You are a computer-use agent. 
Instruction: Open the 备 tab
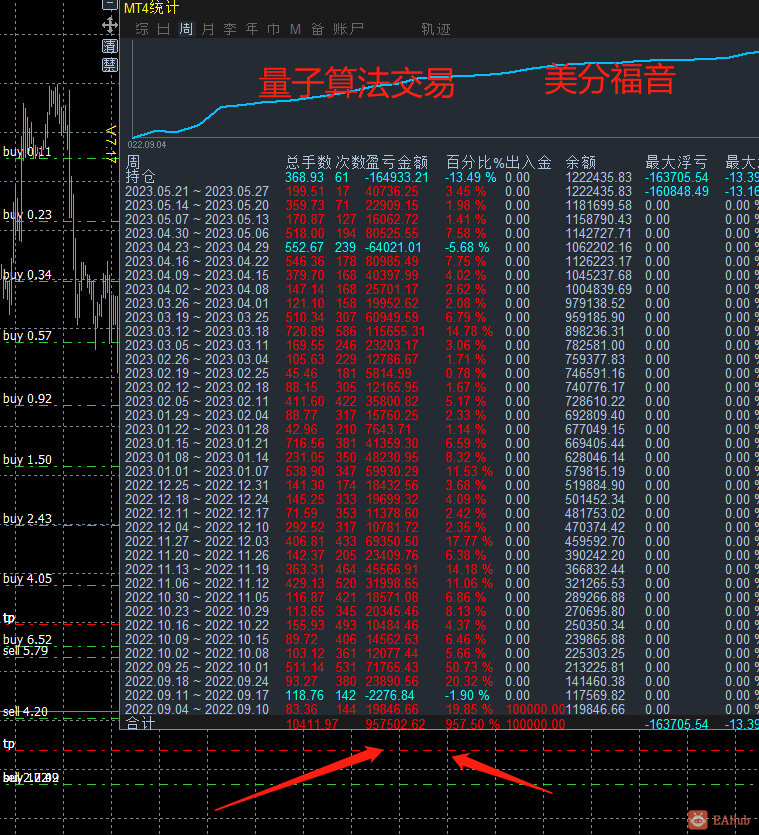tap(317, 29)
